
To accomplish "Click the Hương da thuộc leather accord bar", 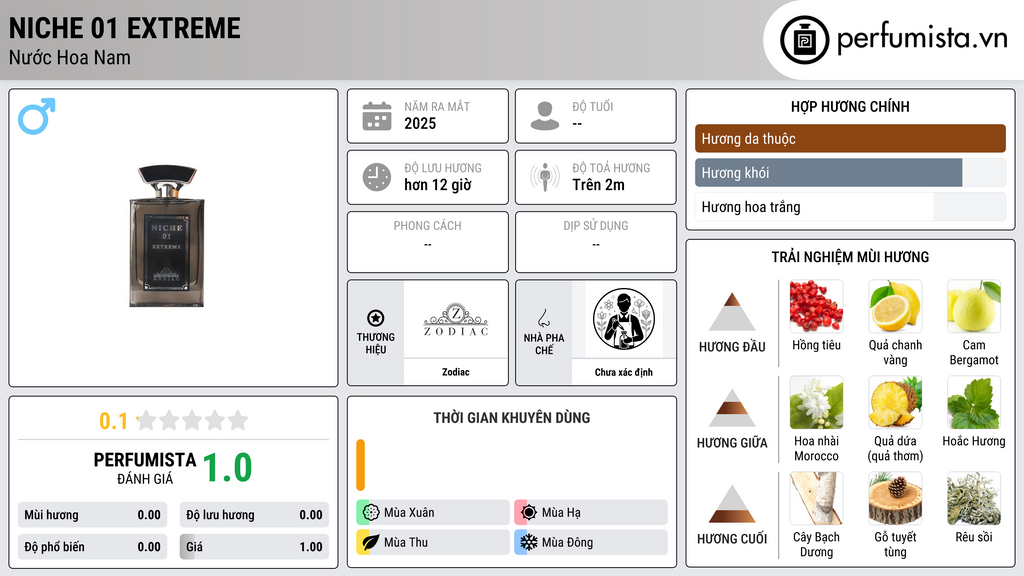I will tap(850, 138).
